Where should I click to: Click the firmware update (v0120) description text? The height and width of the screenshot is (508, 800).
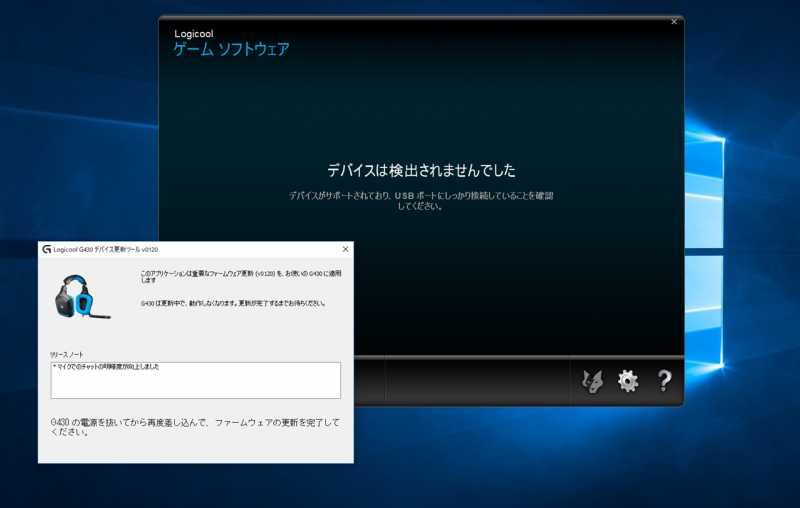pyautogui.click(x=241, y=276)
